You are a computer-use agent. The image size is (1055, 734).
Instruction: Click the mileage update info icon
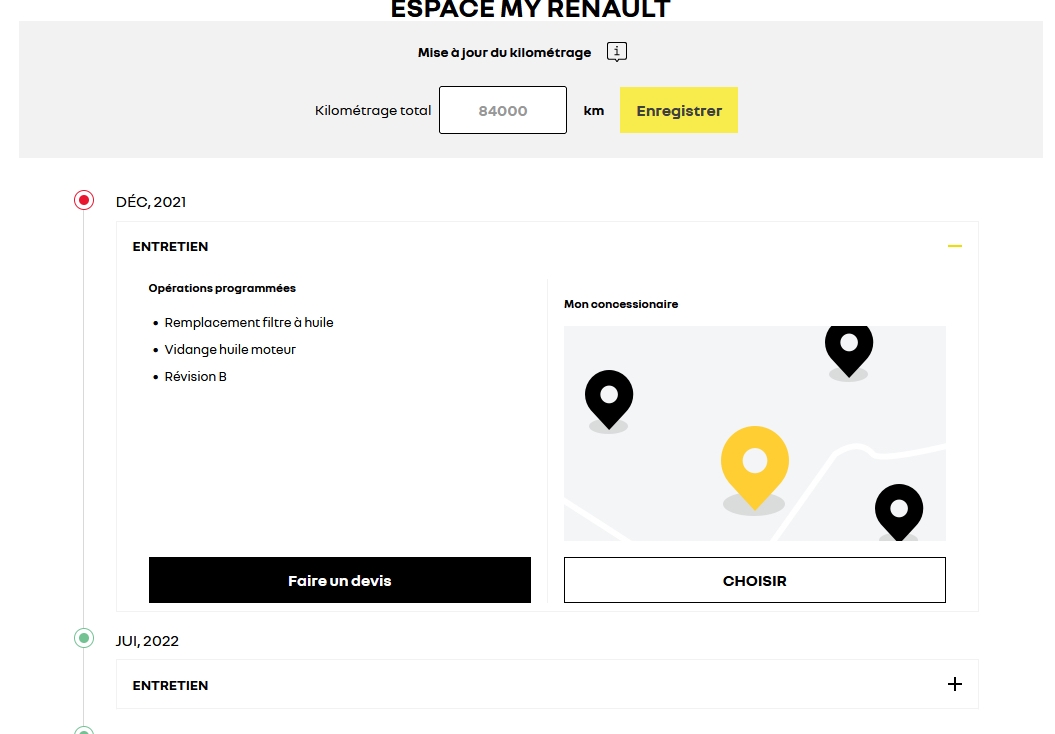[x=617, y=52]
